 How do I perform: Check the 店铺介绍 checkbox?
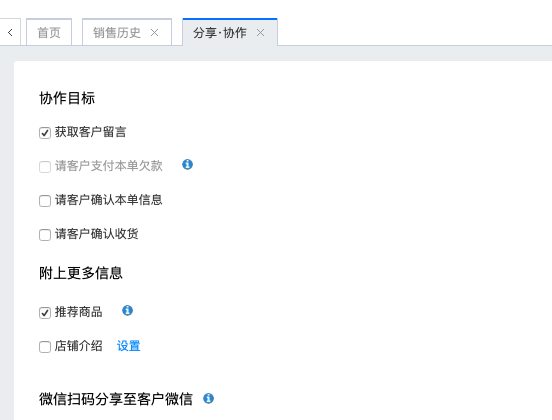45,347
